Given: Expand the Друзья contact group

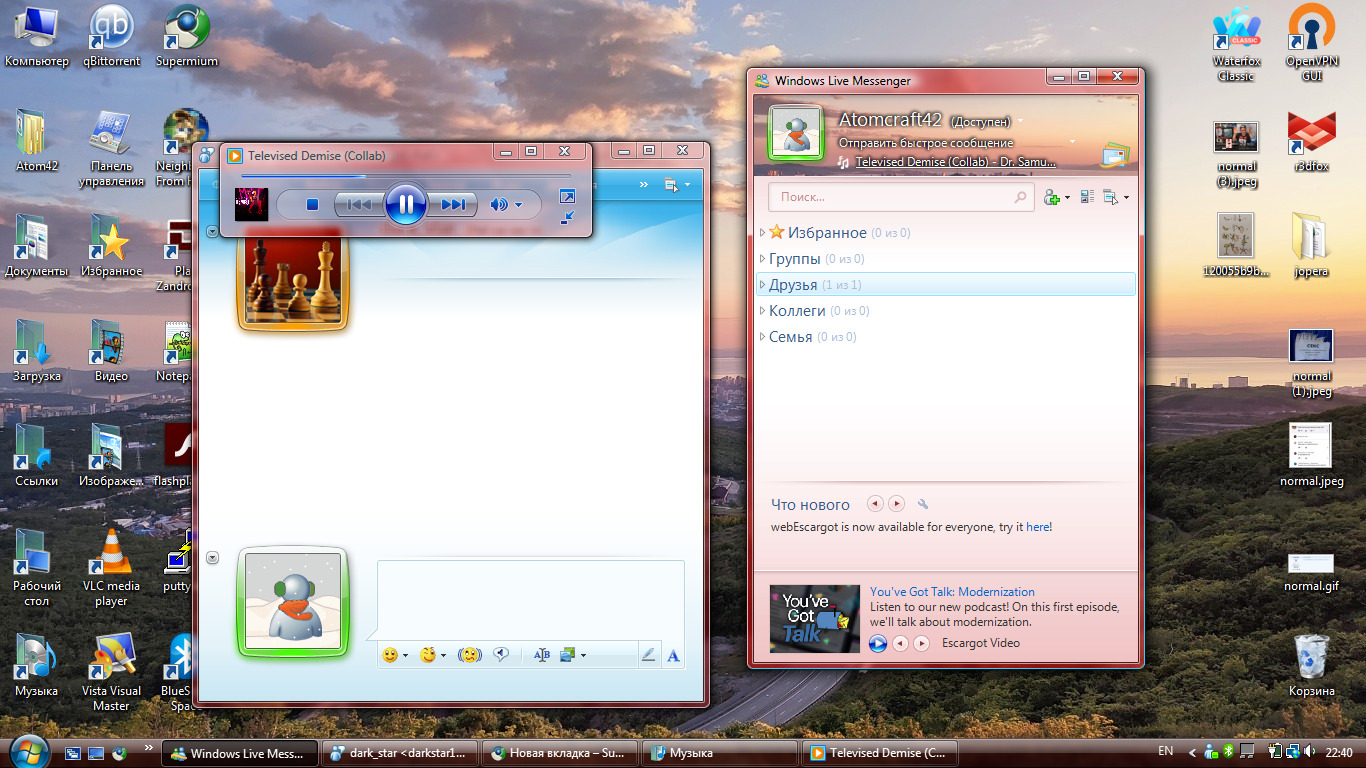Looking at the screenshot, I should coord(762,285).
